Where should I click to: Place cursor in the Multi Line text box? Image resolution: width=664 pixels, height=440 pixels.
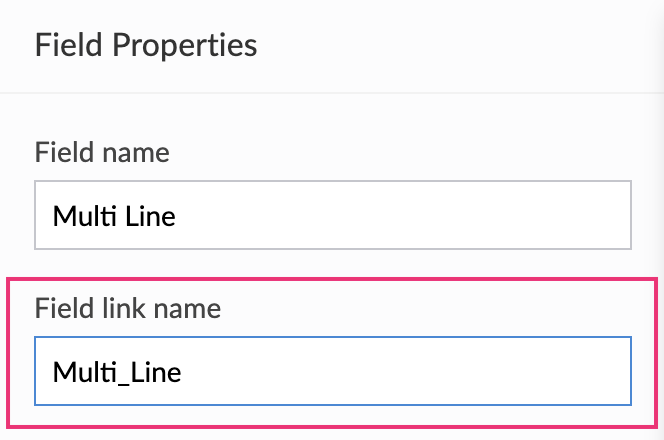[332, 215]
